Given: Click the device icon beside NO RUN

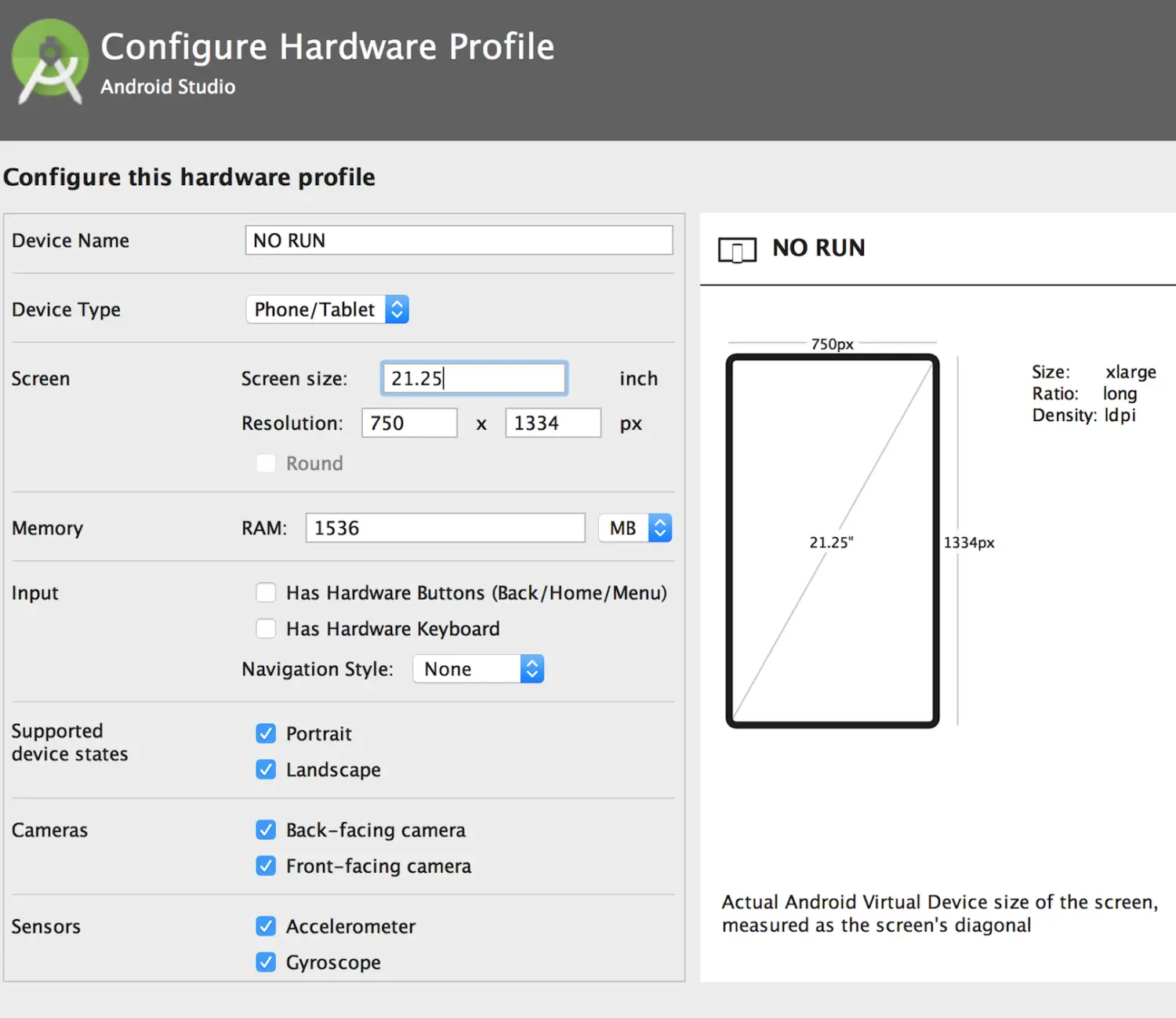Looking at the screenshot, I should (737, 250).
